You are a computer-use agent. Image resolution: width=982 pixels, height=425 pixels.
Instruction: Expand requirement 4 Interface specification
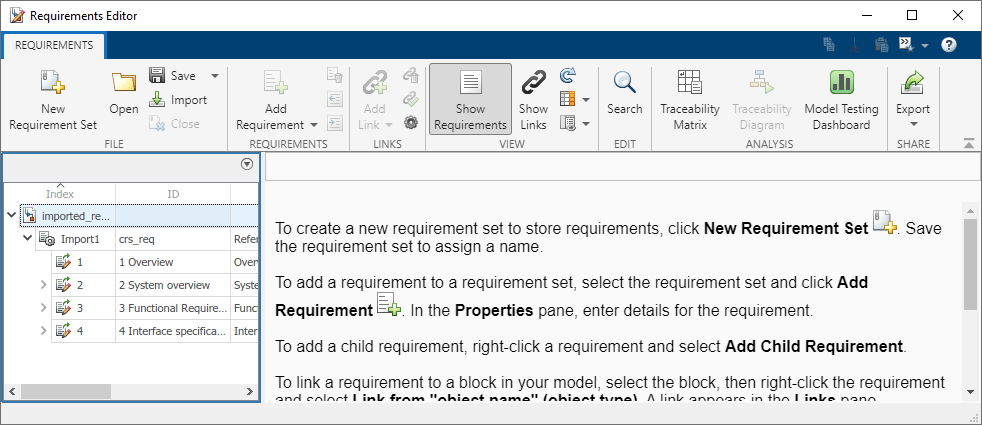[x=43, y=331]
